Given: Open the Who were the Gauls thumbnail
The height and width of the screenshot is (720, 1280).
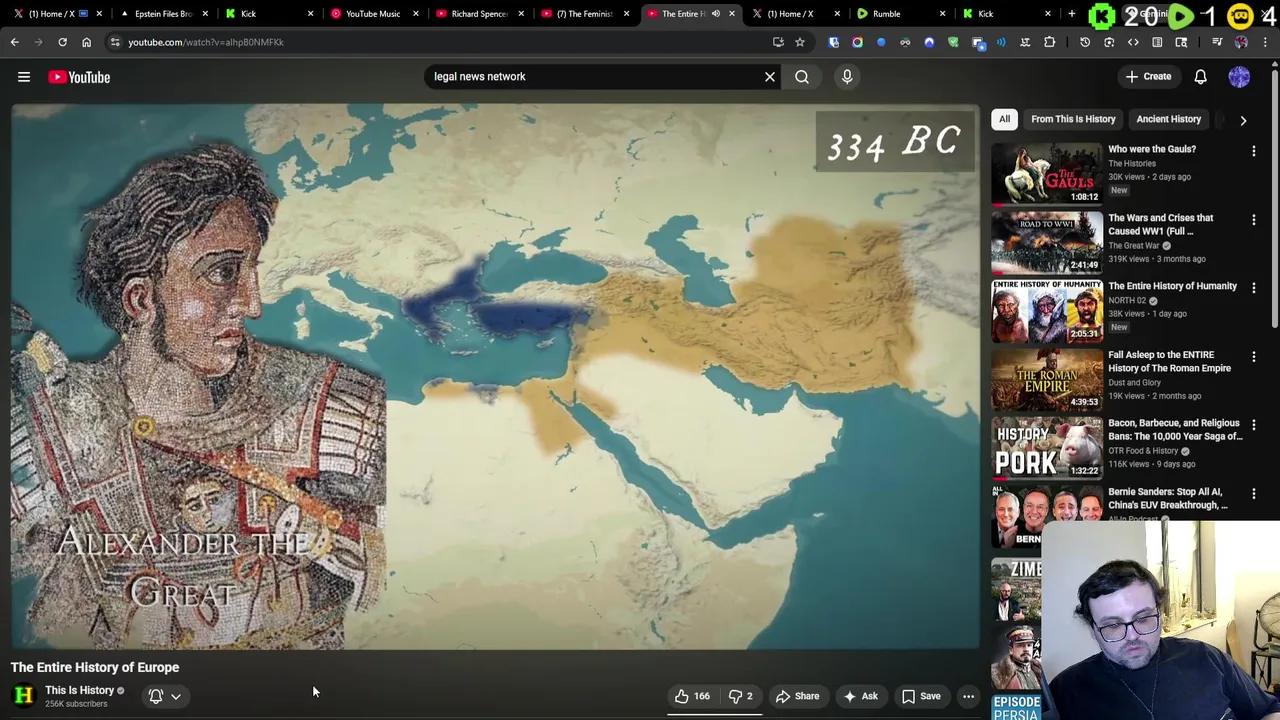Looking at the screenshot, I should click(1047, 174).
